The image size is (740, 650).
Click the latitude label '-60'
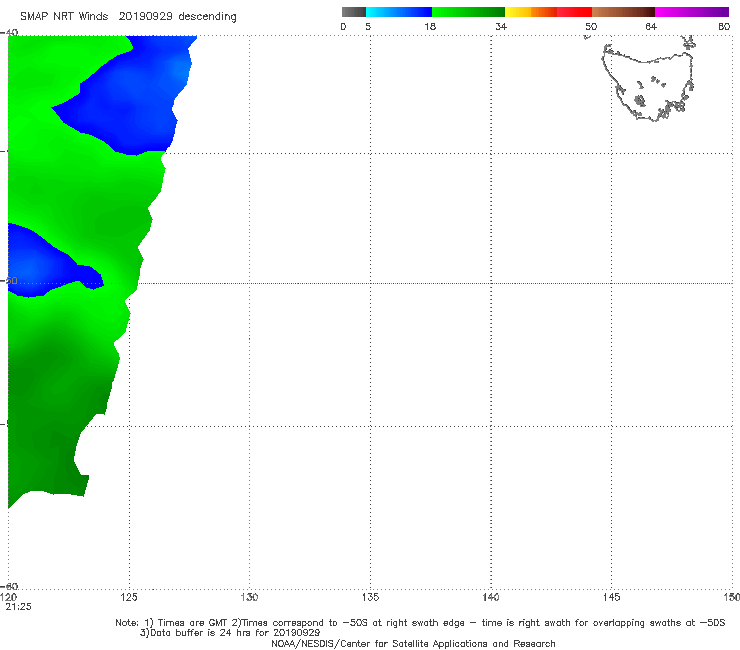pos(10,586)
